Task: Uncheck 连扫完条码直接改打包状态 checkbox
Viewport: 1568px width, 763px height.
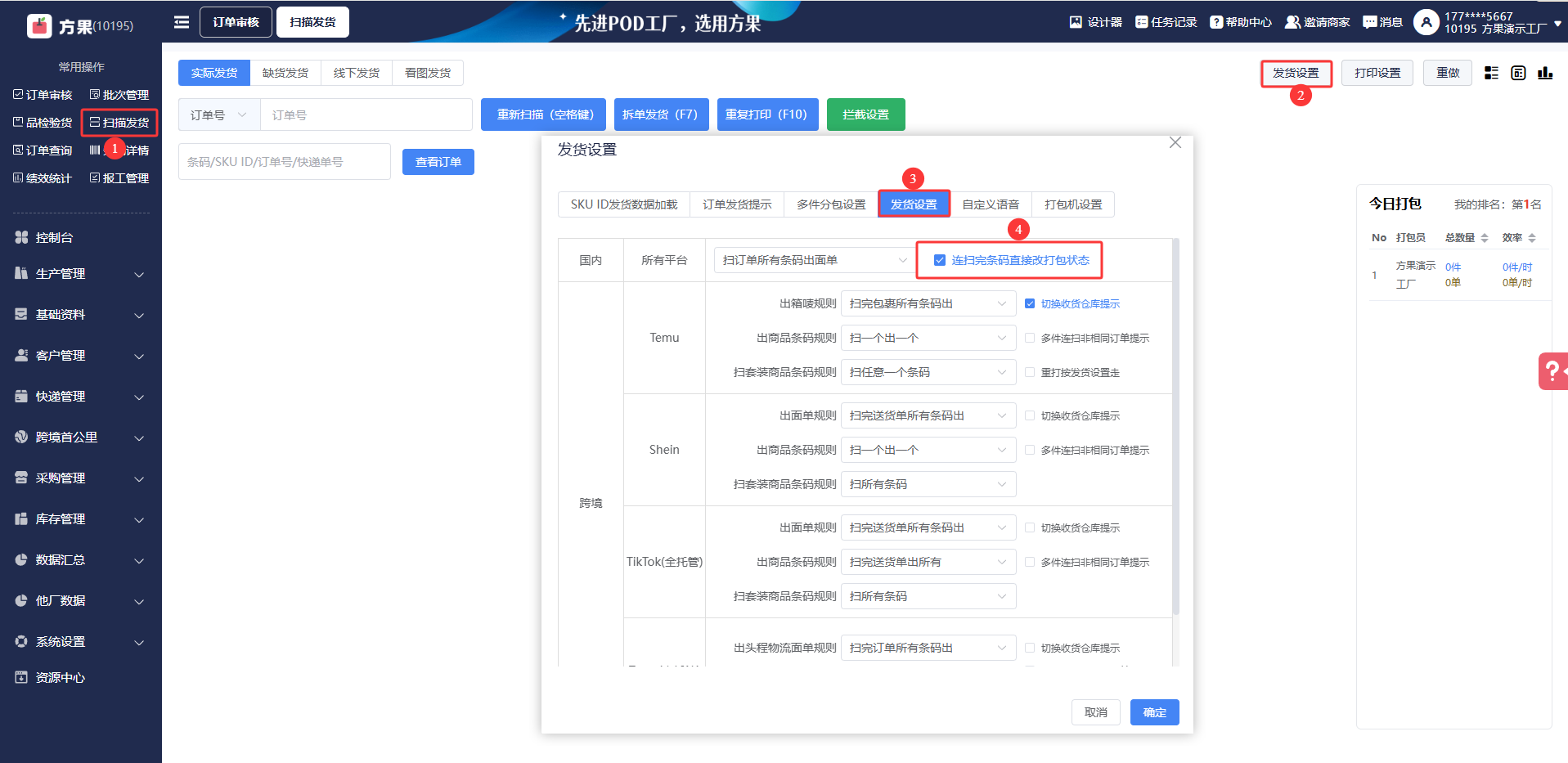Action: click(x=940, y=260)
